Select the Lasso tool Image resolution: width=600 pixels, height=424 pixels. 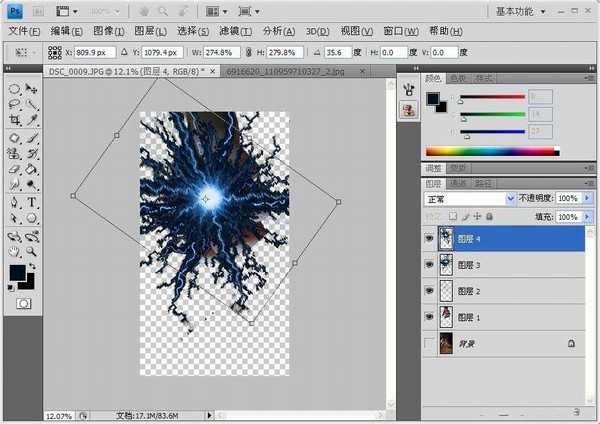click(x=15, y=104)
